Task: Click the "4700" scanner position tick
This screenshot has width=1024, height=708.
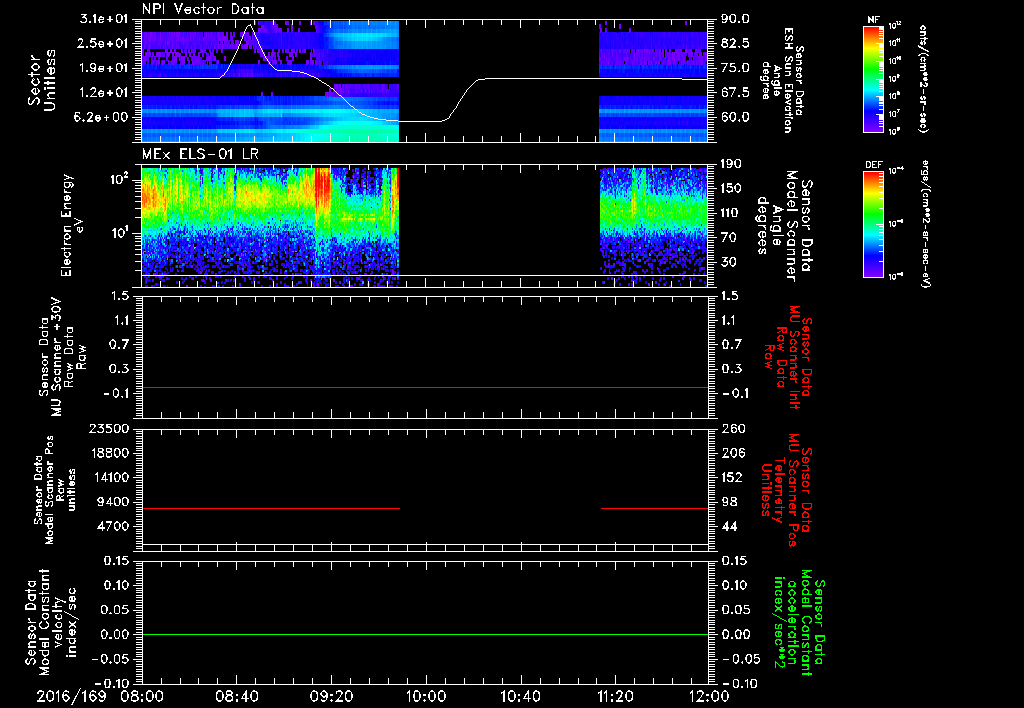Action: pos(113,526)
